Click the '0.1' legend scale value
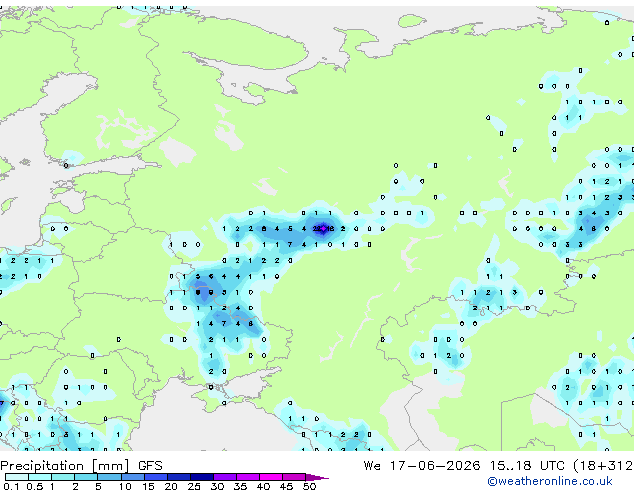This screenshot has height=490, width=634. 11,486
